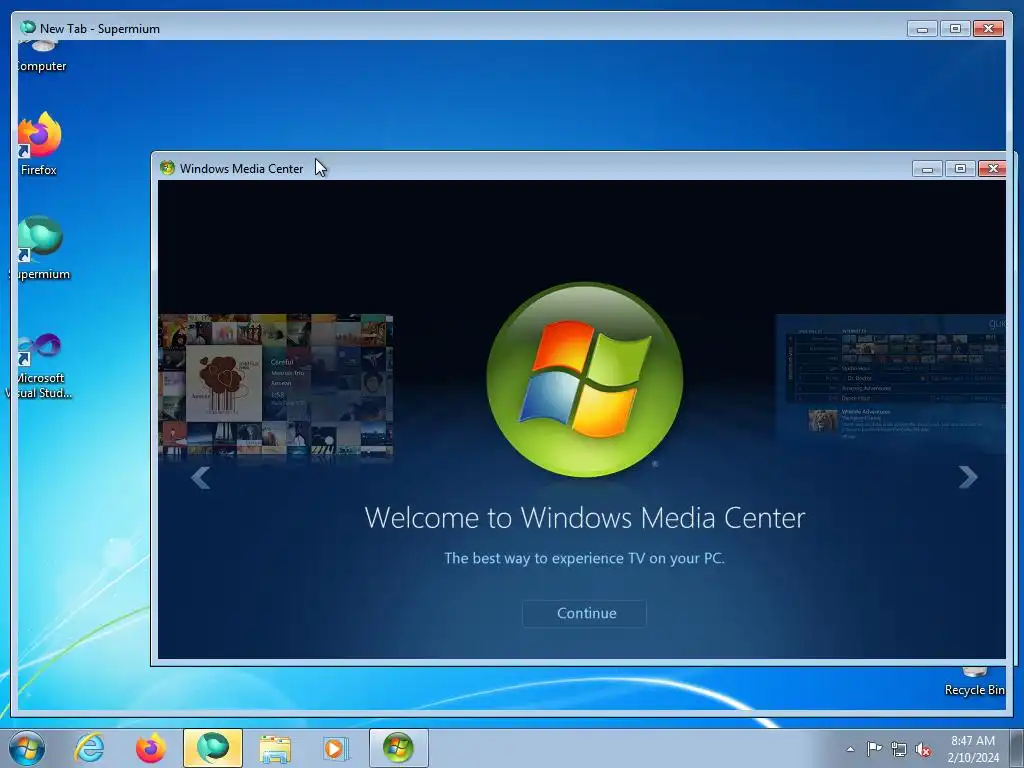Viewport: 1024px width, 768px height.
Task: Close the Windows Media Center window
Action: click(x=993, y=168)
